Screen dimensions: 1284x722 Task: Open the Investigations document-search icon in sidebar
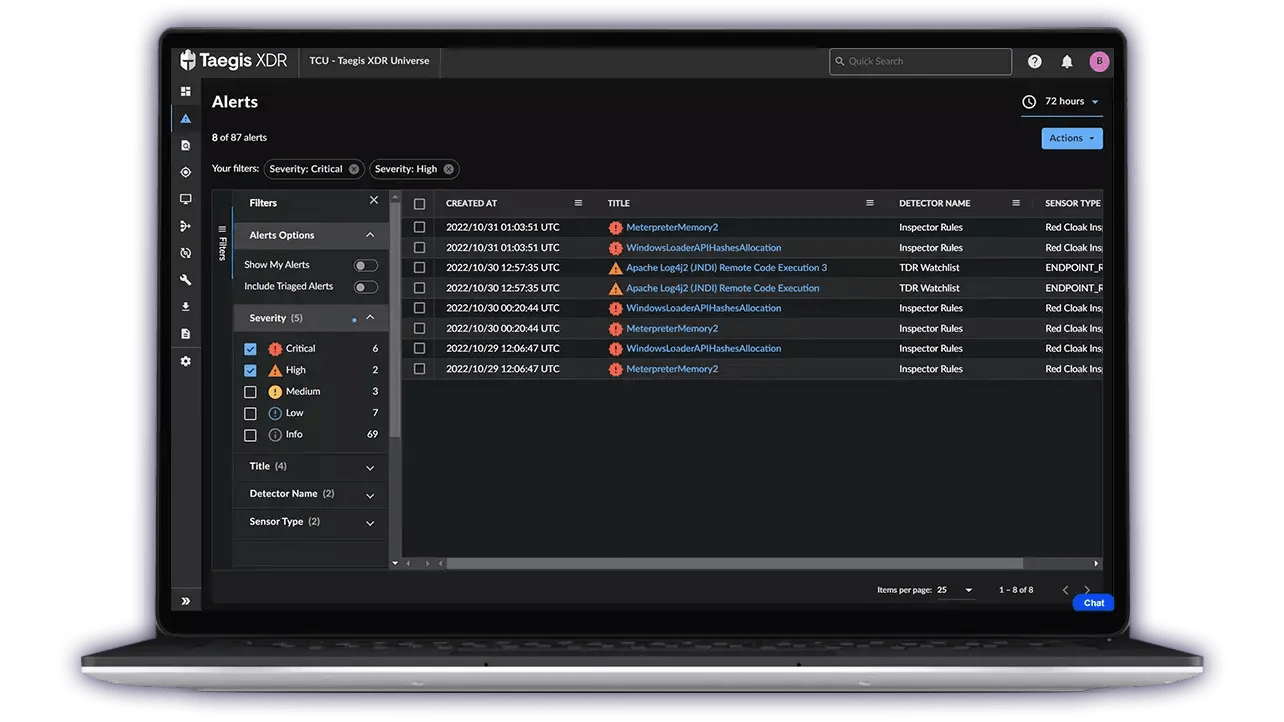(x=185, y=145)
